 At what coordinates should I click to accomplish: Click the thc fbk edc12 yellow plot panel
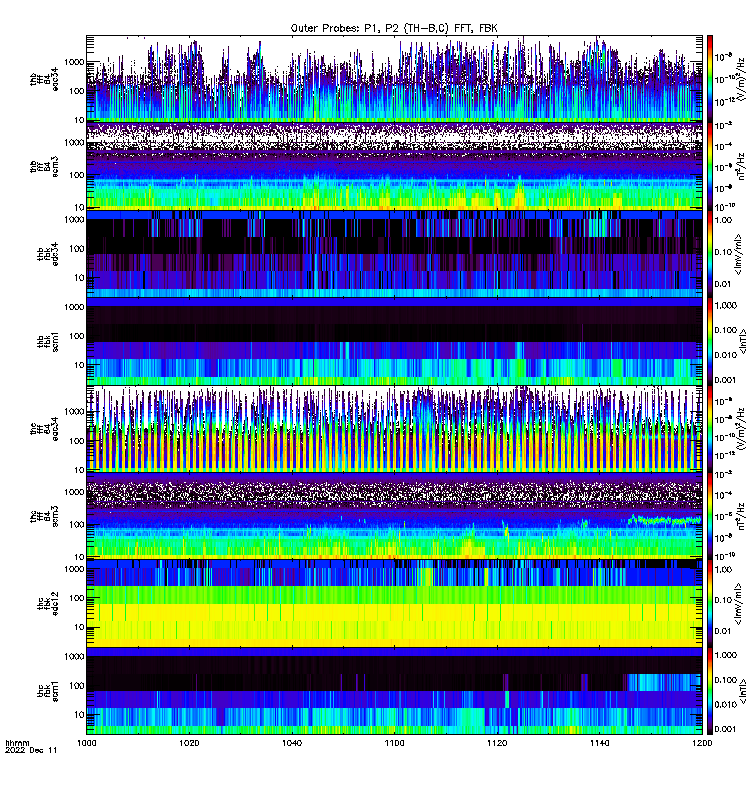tap(394, 604)
